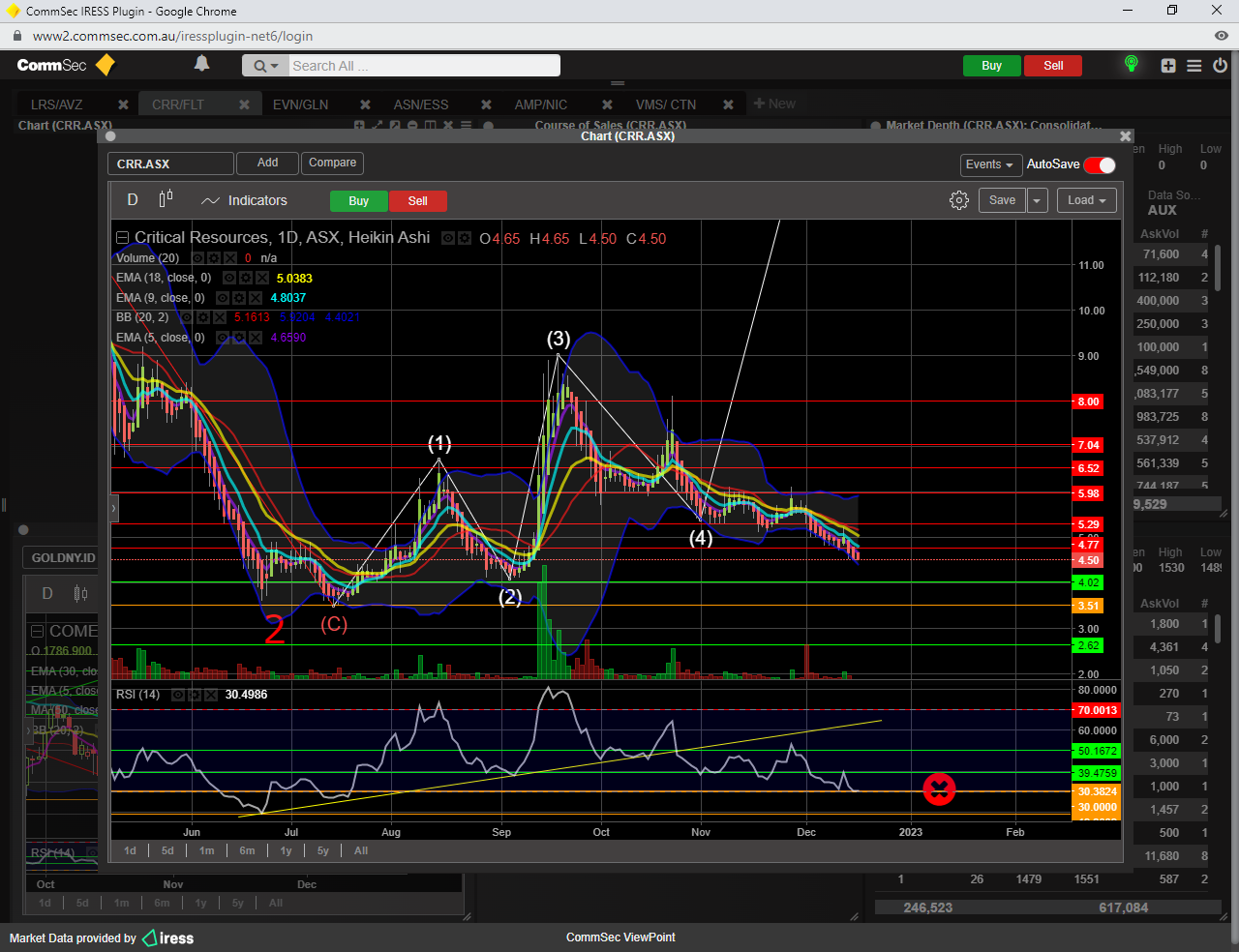Switch to the AMP/NIC tab
The height and width of the screenshot is (952, 1239).
540,104
